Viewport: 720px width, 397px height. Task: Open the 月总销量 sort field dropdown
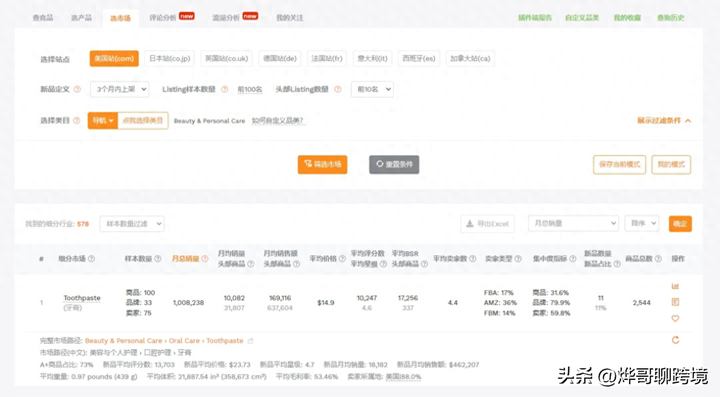573,224
